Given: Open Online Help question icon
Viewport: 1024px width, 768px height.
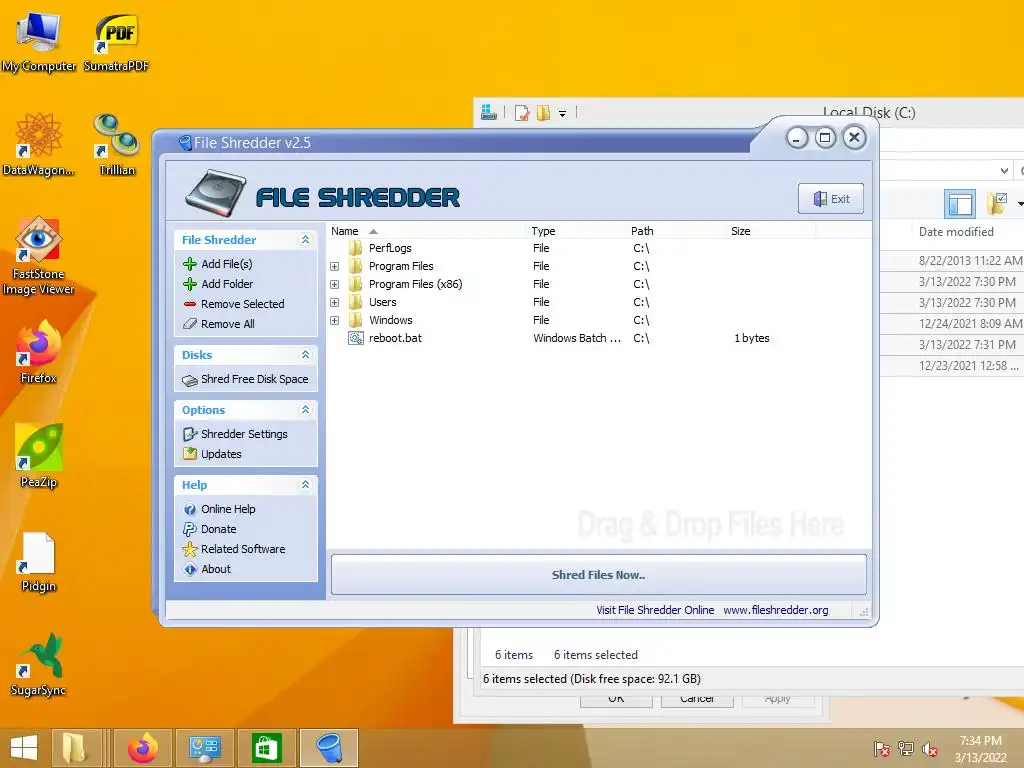Looking at the screenshot, I should pos(190,509).
